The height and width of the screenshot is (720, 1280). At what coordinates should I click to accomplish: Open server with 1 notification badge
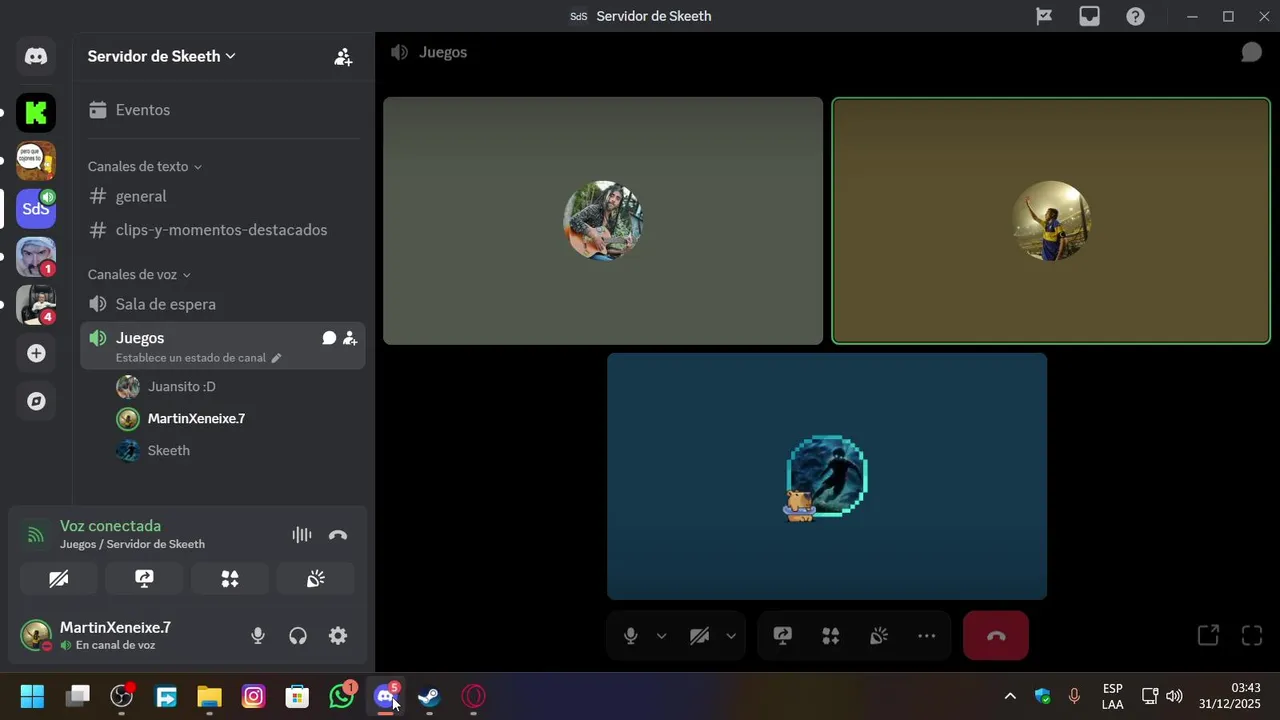point(36,257)
